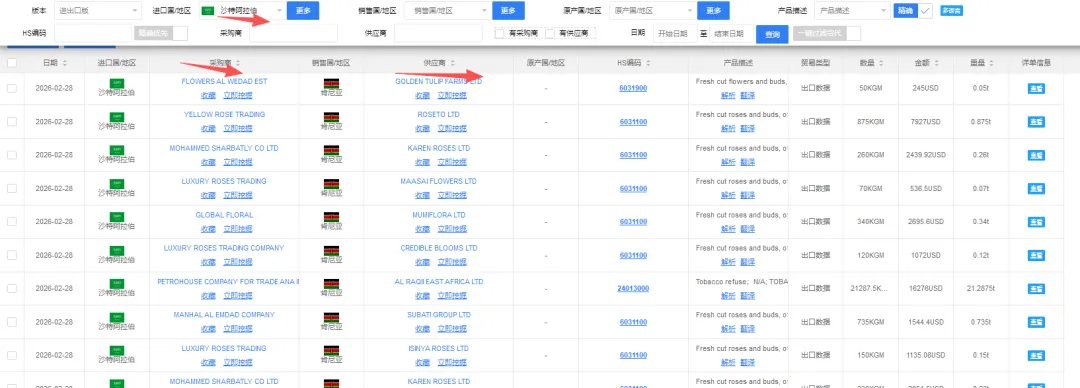Image resolution: width=1080 pixels, height=388 pixels.
Task: Click 翻译 in Fresh cut flowers row
Action: 747,95
